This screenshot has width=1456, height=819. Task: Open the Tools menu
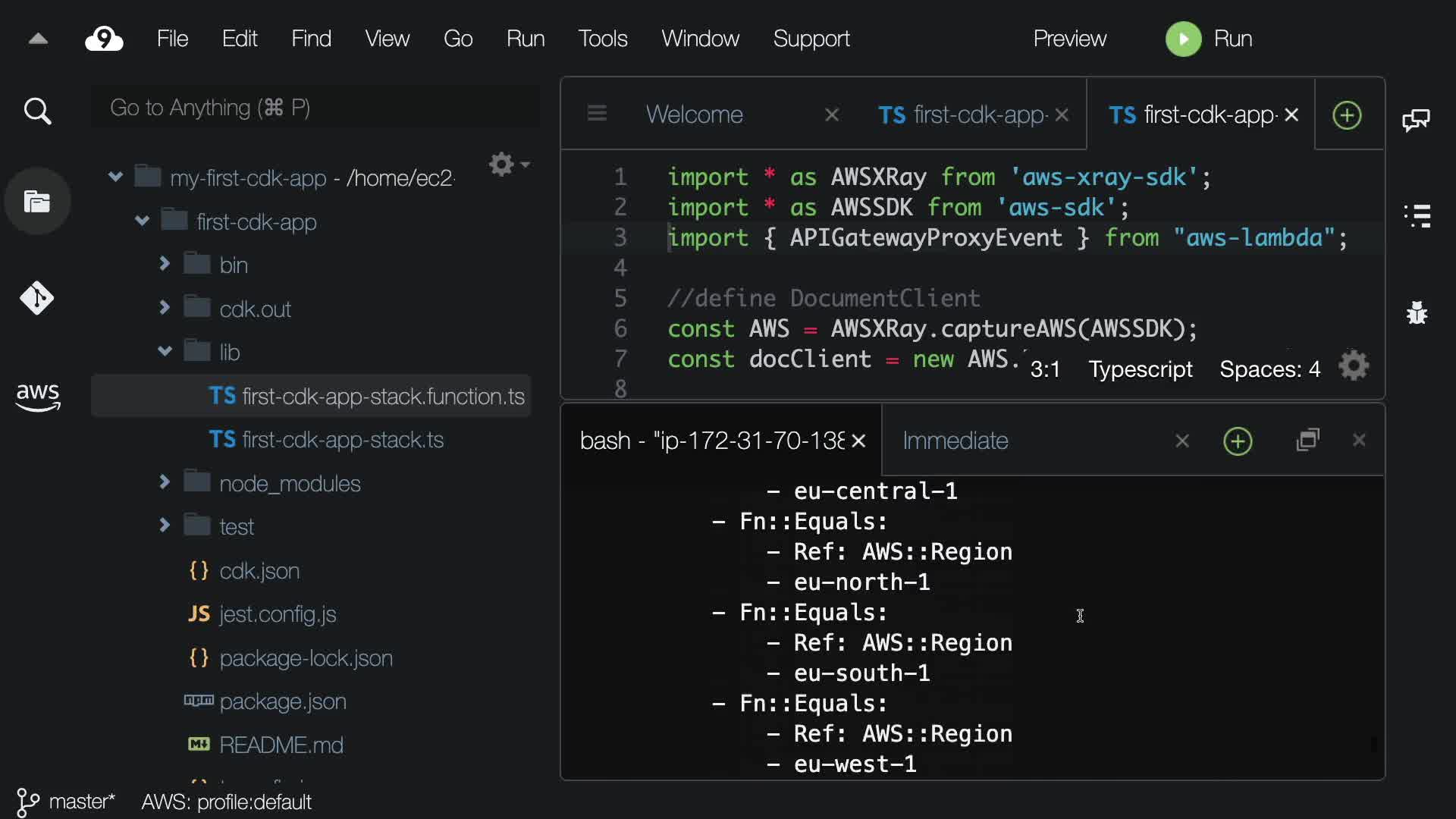[x=602, y=39]
